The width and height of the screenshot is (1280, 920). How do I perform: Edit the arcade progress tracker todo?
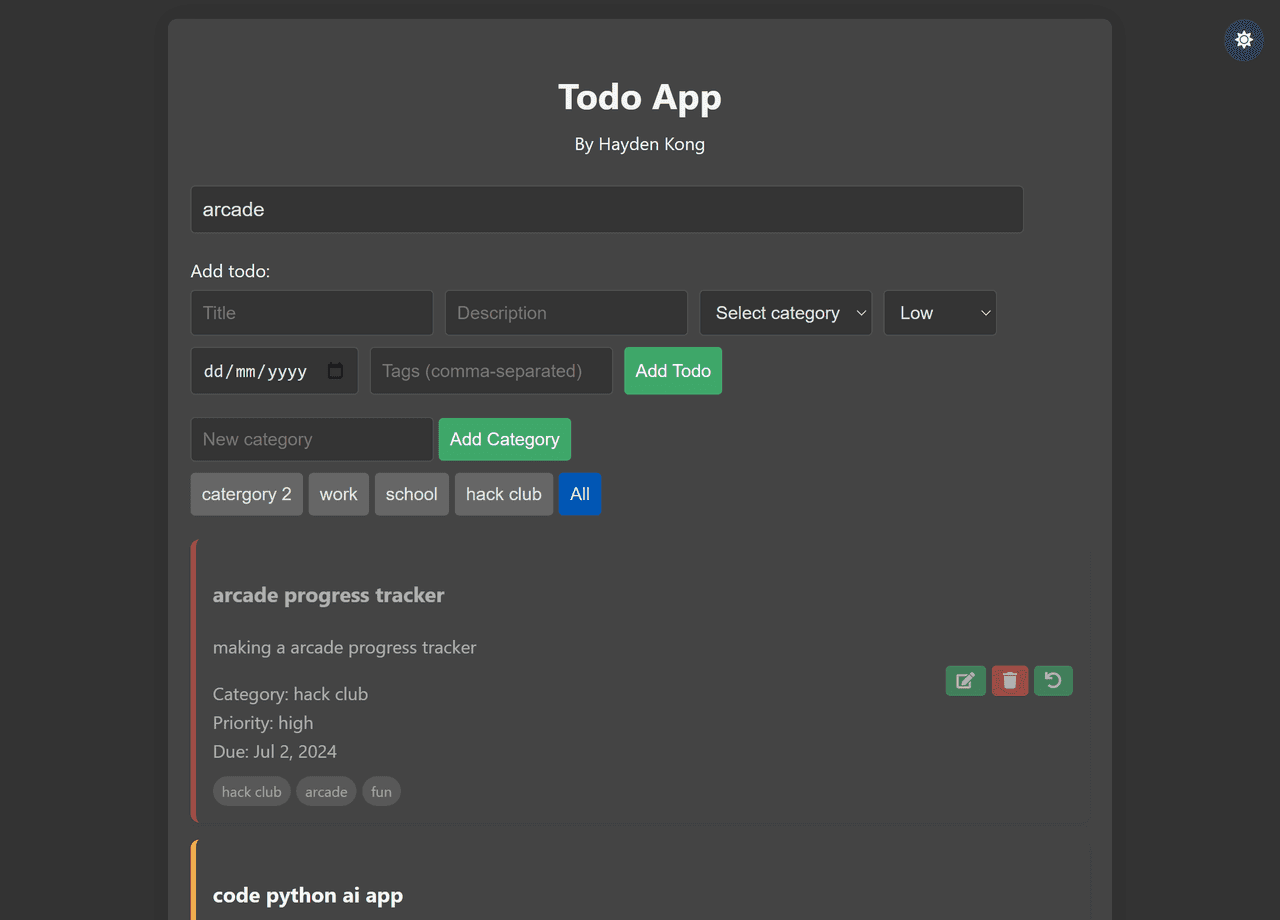click(965, 681)
